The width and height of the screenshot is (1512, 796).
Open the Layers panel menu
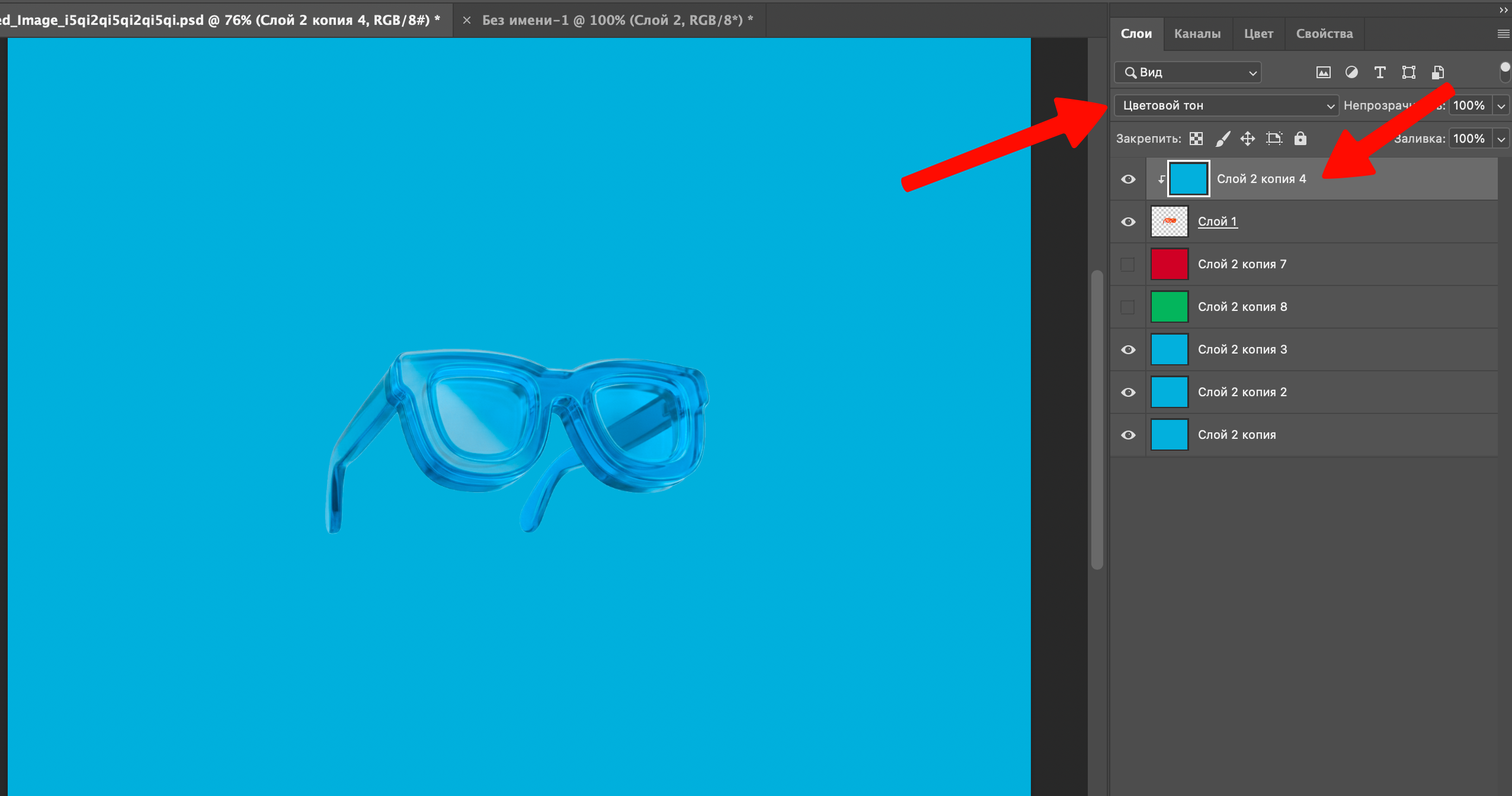(x=1504, y=34)
